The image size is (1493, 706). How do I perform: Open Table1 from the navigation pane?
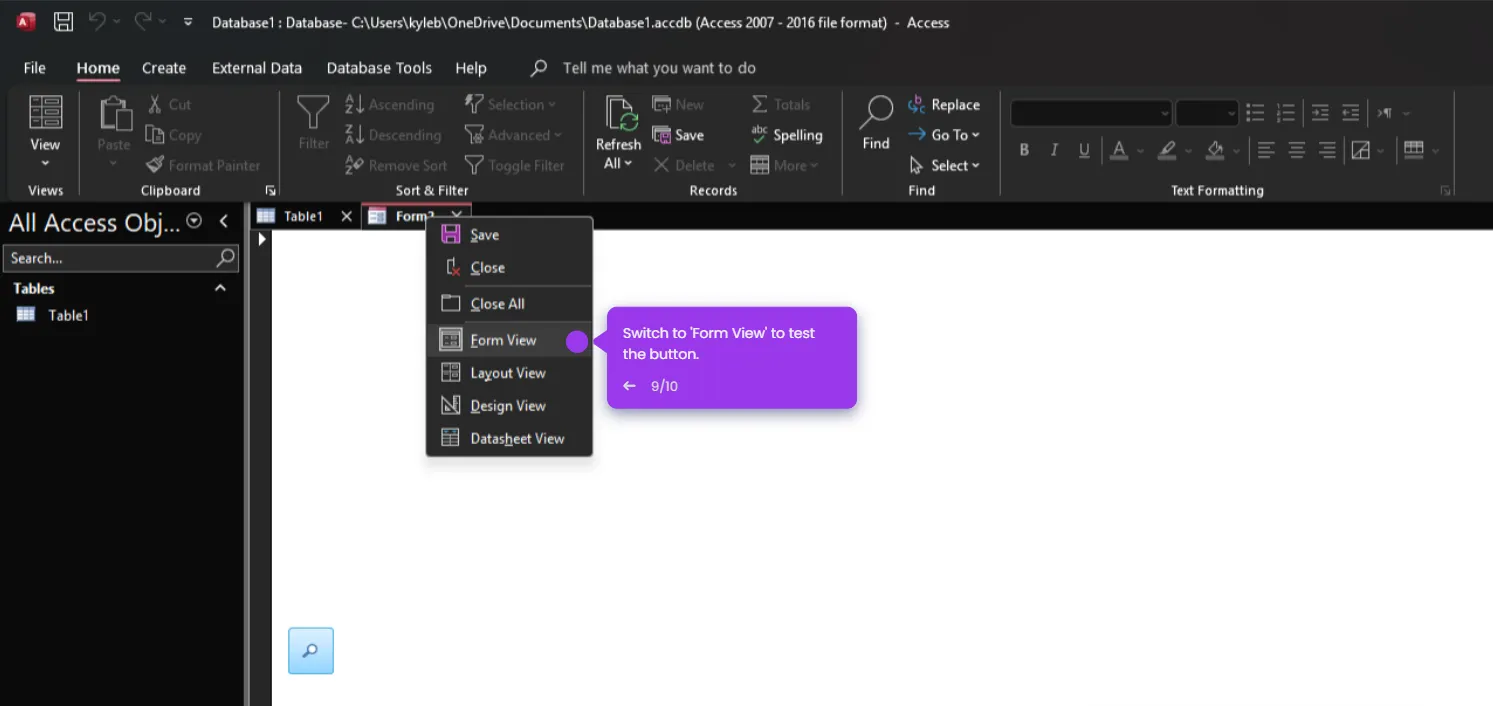(68, 314)
